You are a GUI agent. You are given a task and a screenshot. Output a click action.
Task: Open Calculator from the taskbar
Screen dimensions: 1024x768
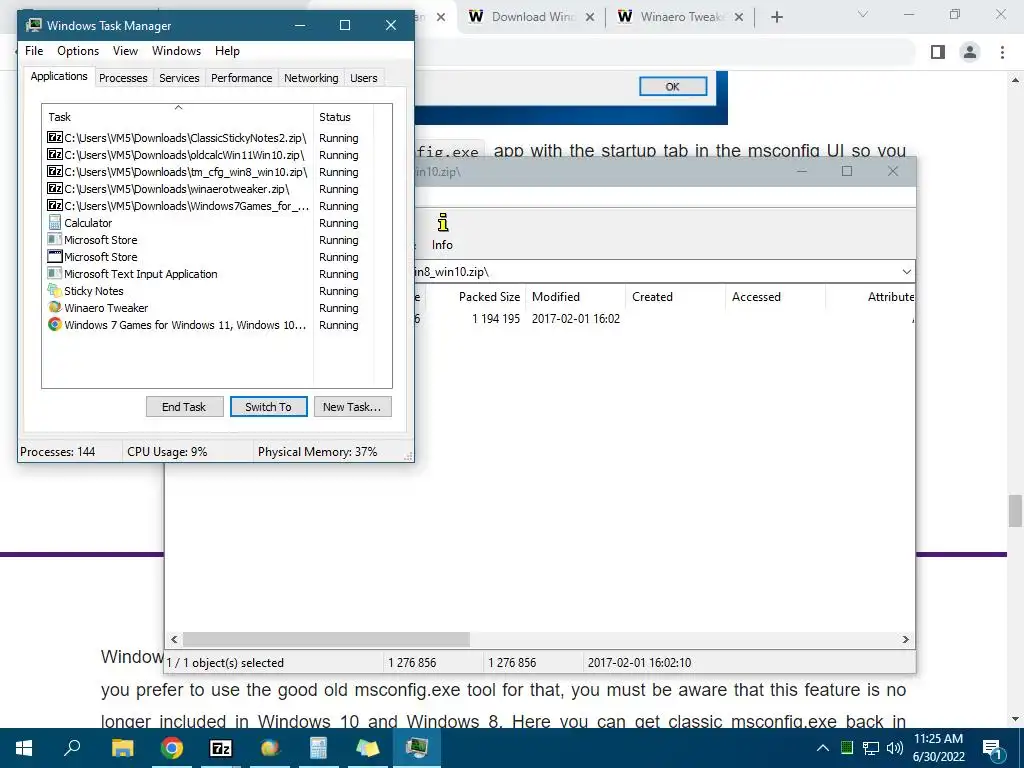pos(319,748)
